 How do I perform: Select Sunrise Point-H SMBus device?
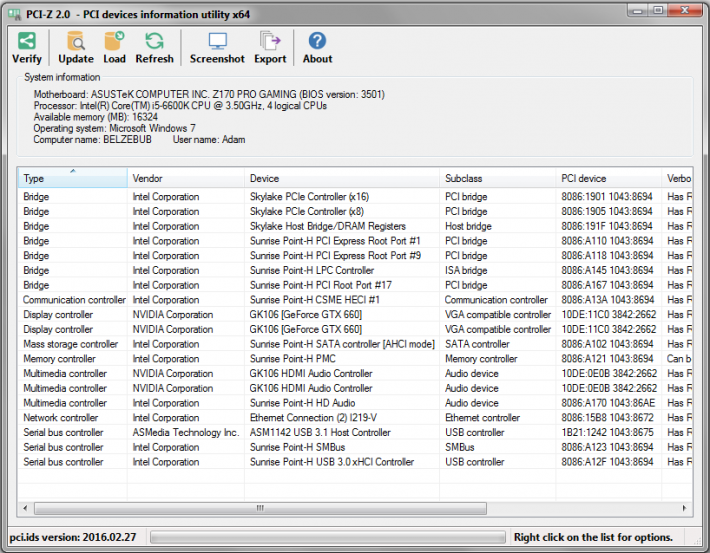pos(355,447)
